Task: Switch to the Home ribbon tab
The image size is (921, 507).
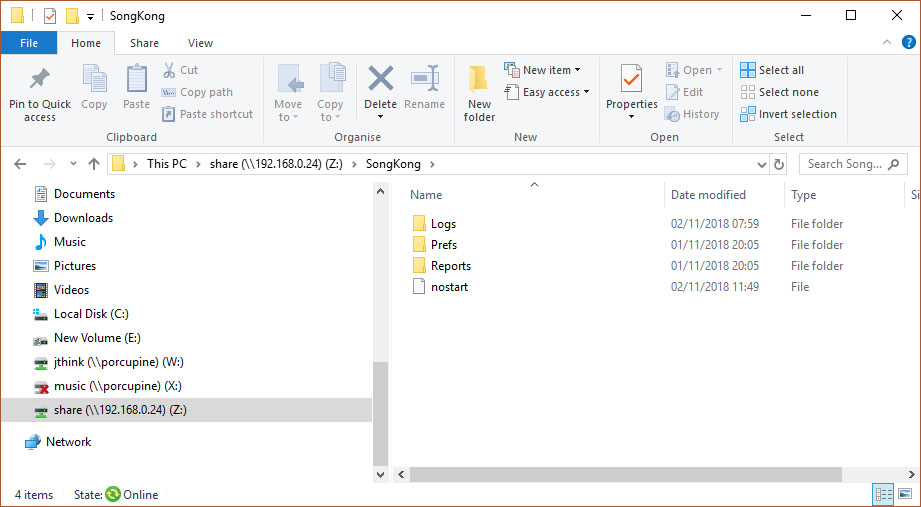Action: click(86, 43)
